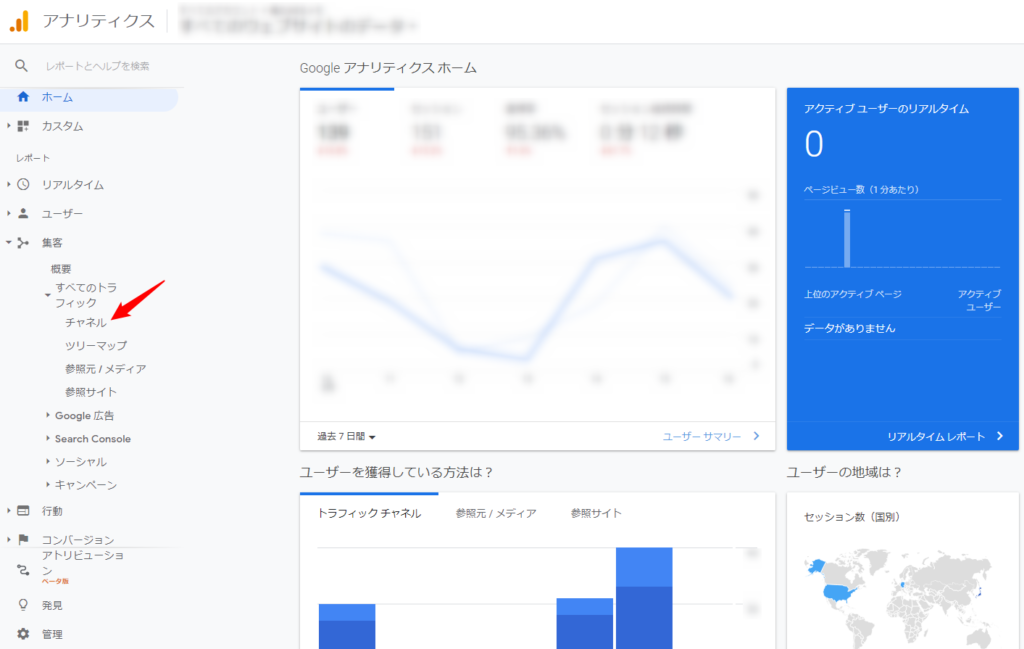Open the Google 広告 reports item
1024x649 pixels.
point(84,415)
